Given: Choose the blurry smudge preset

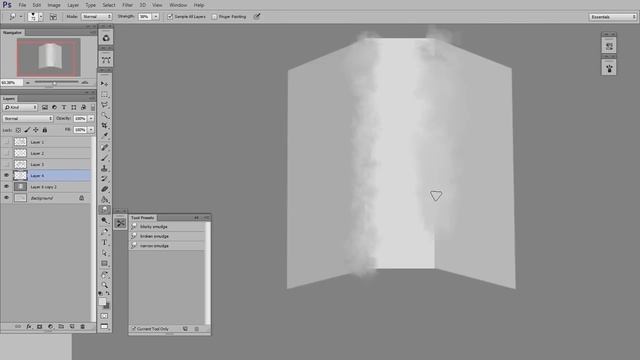Looking at the screenshot, I should click(x=167, y=227).
